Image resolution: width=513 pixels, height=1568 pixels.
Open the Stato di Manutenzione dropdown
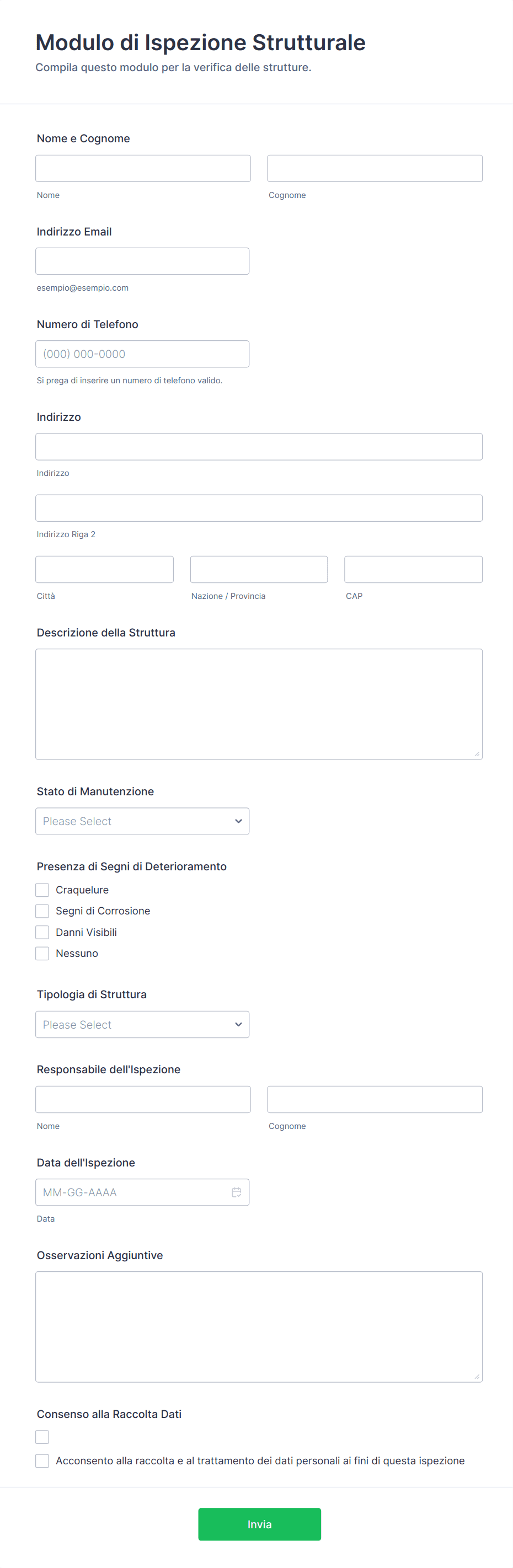142,821
